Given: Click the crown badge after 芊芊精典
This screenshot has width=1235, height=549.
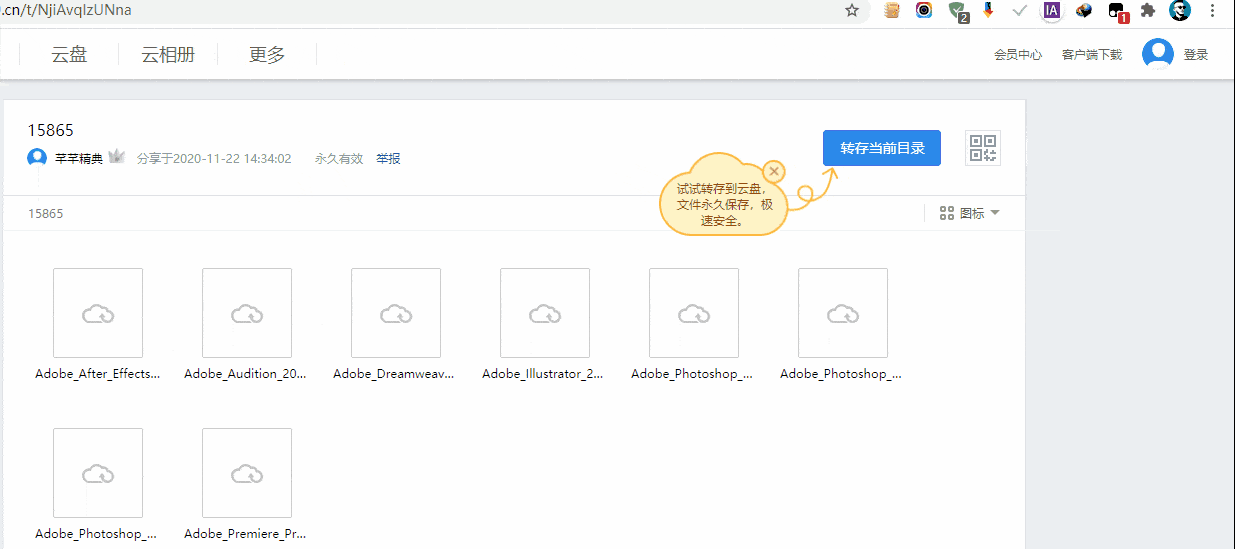Looking at the screenshot, I should click(116, 157).
